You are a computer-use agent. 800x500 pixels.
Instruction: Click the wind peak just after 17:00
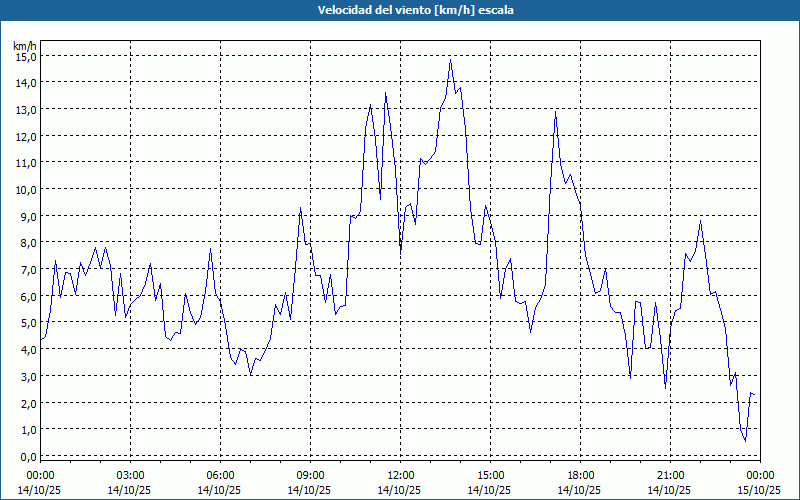[x=556, y=111]
